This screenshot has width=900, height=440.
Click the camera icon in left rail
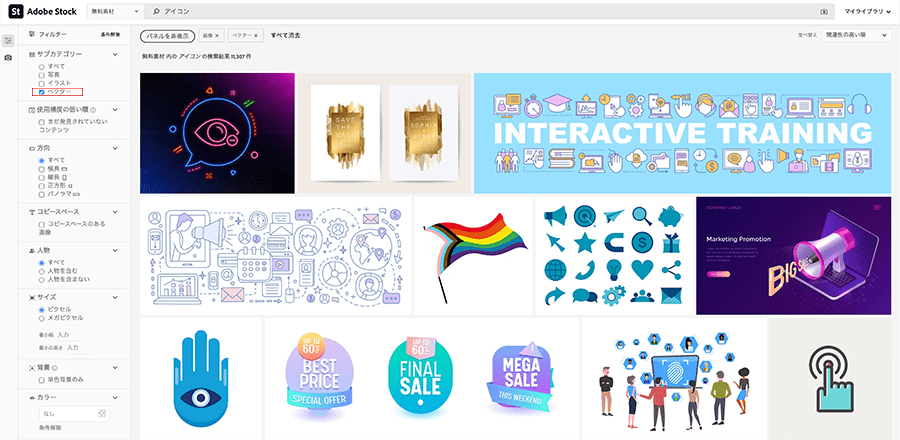coord(8,58)
